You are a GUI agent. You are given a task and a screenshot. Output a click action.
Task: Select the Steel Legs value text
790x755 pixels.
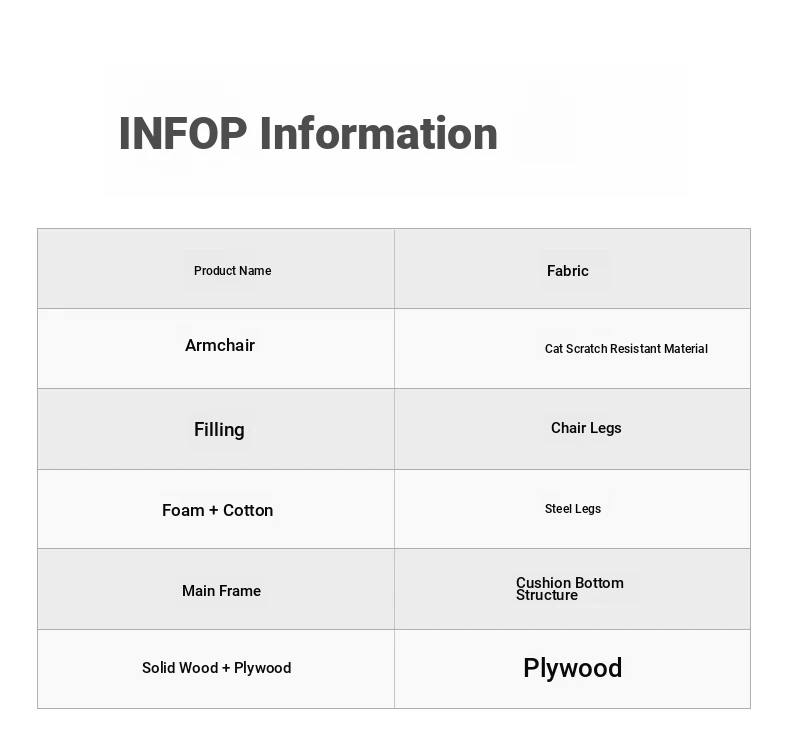(573, 509)
